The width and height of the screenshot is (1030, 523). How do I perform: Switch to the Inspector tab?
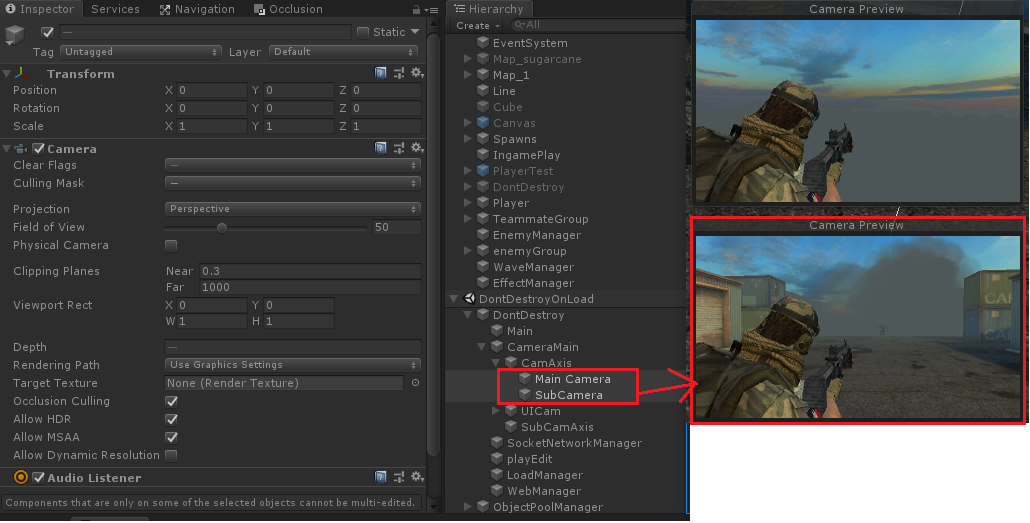[x=41, y=9]
